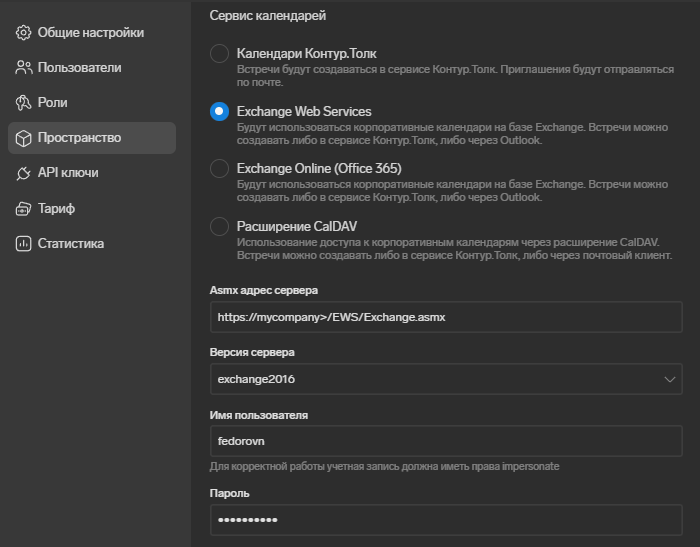This screenshot has height=547, width=700.
Task: Click the gear icon for Общие настройки
Action: tap(24, 33)
